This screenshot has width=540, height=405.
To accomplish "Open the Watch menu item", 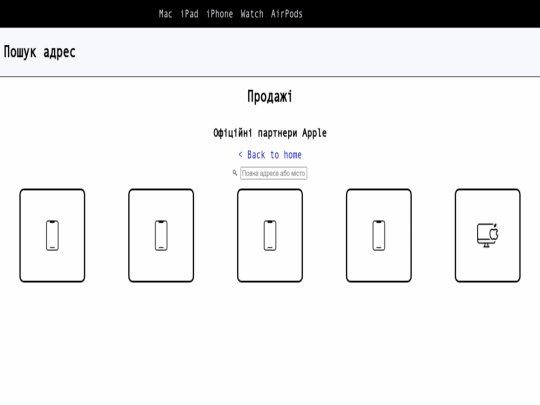I will [252, 14].
